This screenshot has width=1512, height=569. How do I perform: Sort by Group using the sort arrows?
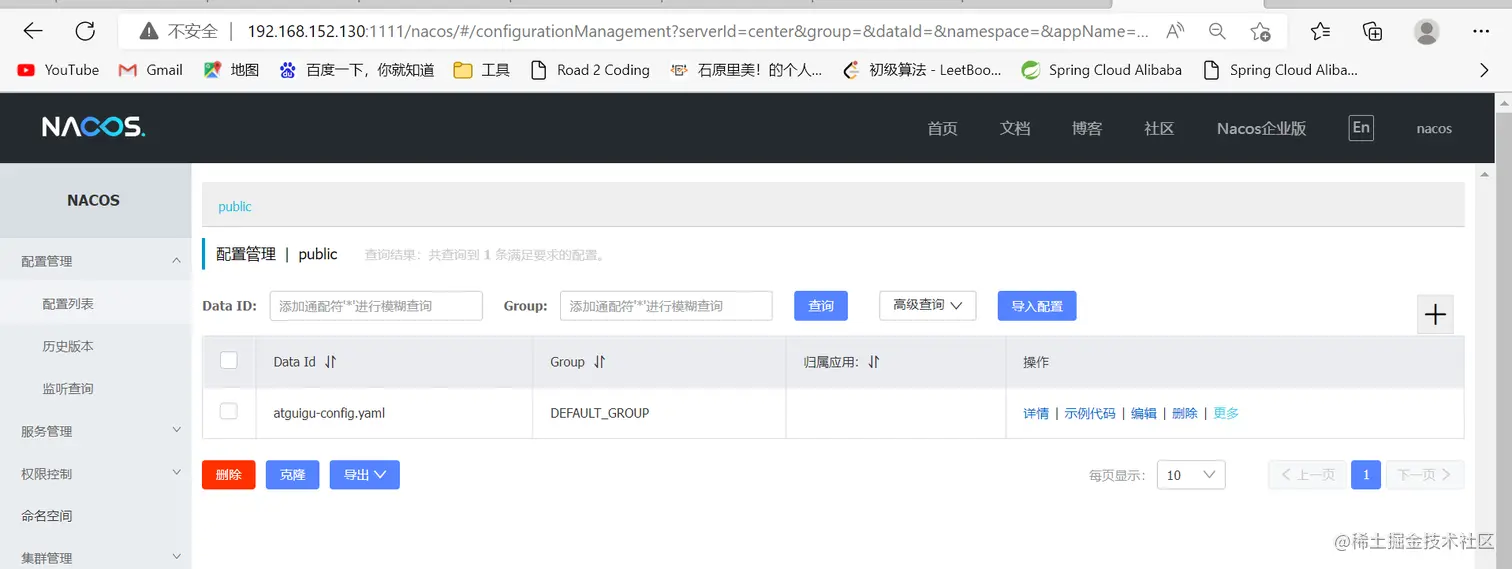[599, 362]
